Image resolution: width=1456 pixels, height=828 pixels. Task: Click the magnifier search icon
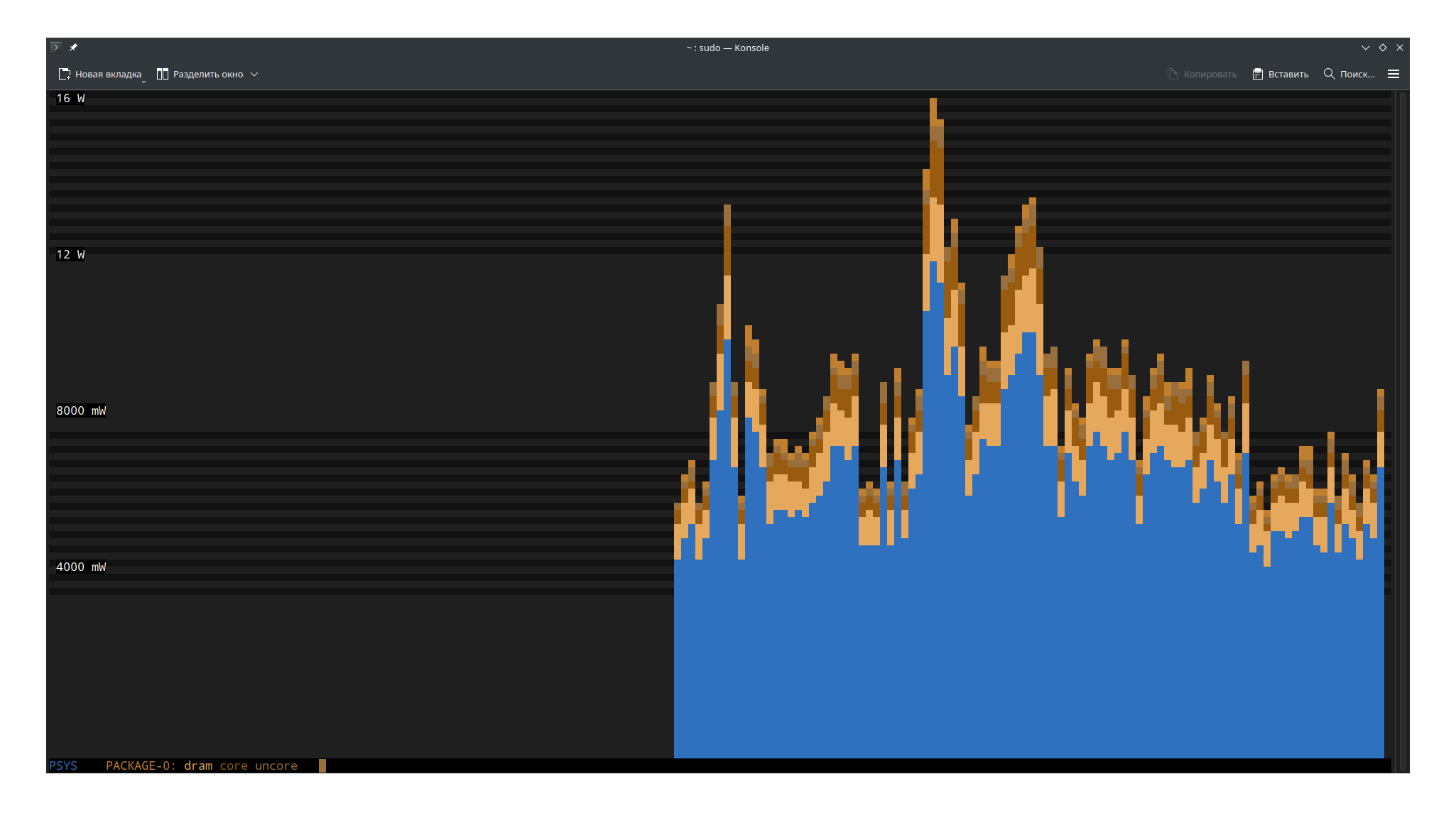(1329, 74)
